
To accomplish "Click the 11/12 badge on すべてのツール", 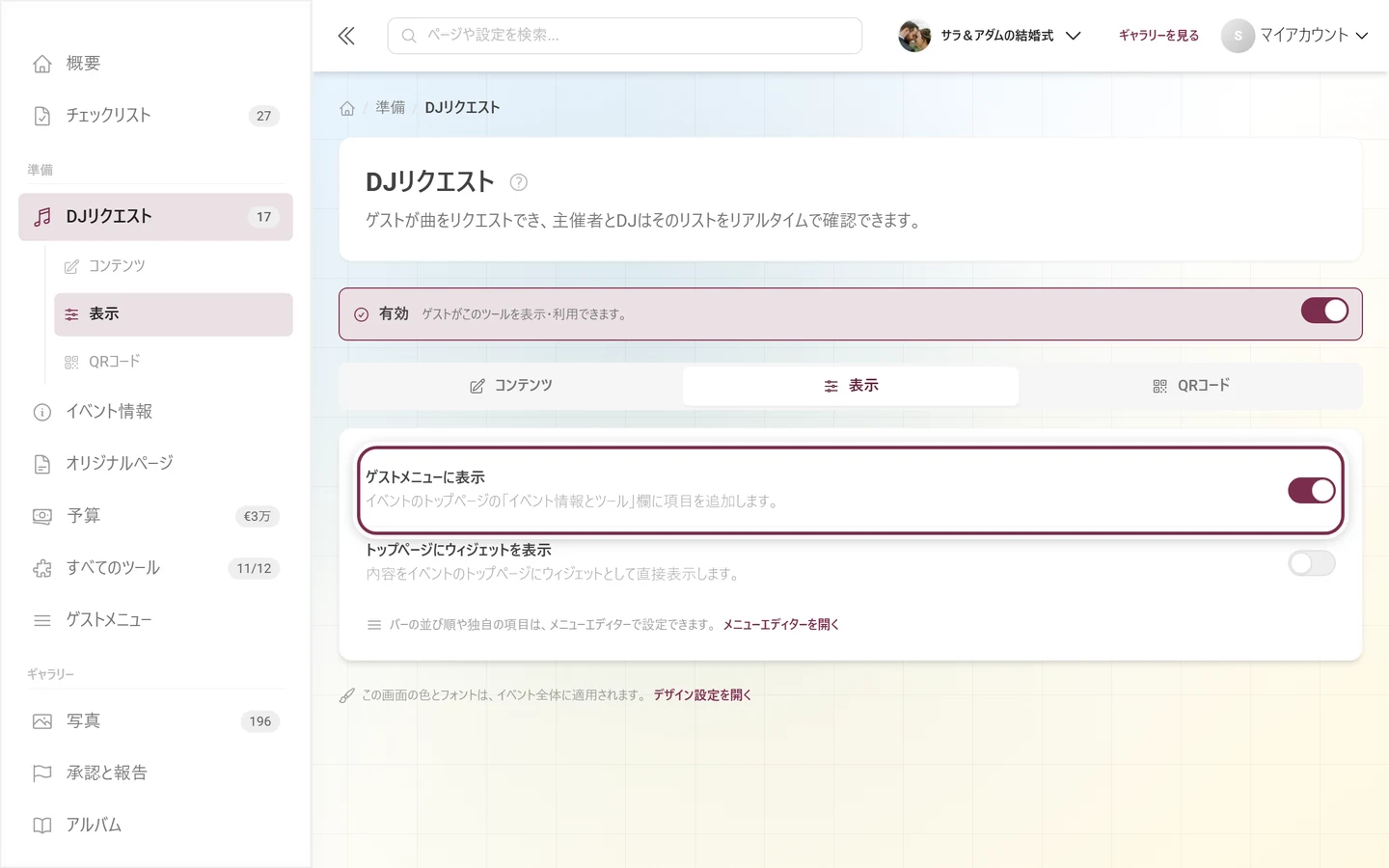I will 254,568.
